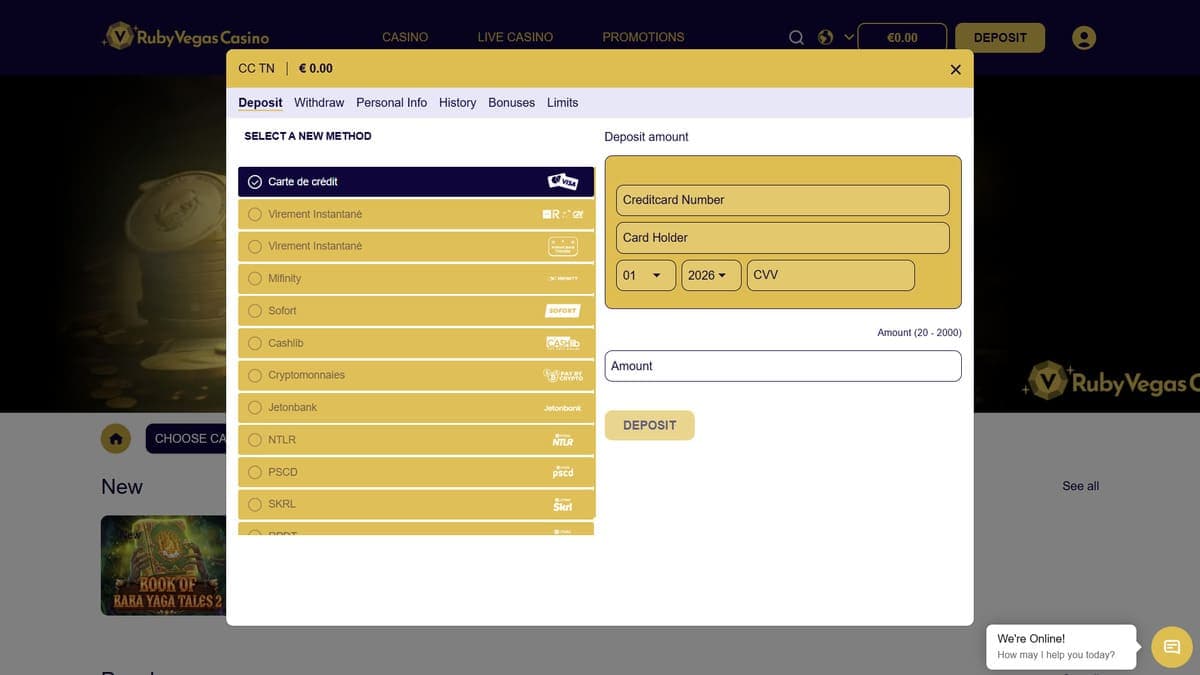This screenshot has height=675, width=1200.
Task: Open the user account avatar icon
Action: point(1083,37)
